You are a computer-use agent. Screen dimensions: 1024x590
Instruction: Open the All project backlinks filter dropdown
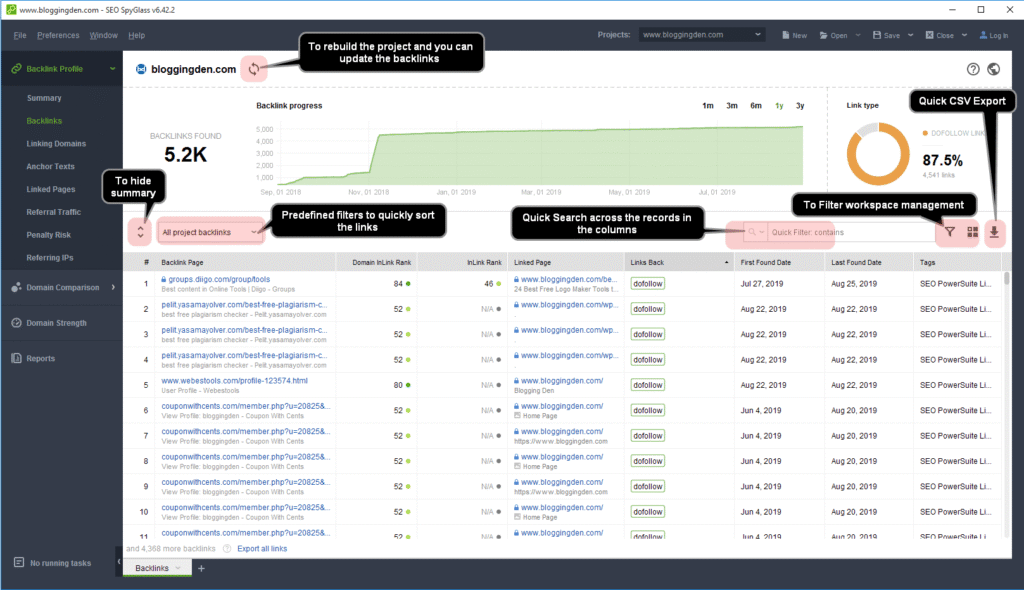[210, 231]
